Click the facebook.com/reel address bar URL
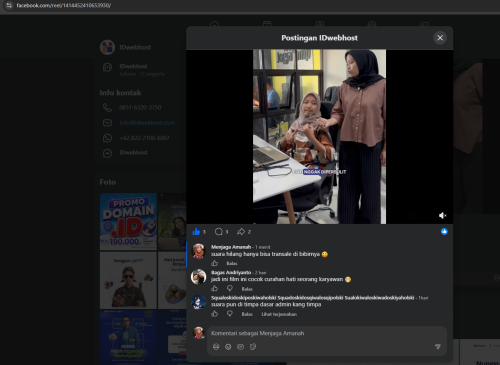Screen dimensions: 500x365 point(63,5)
